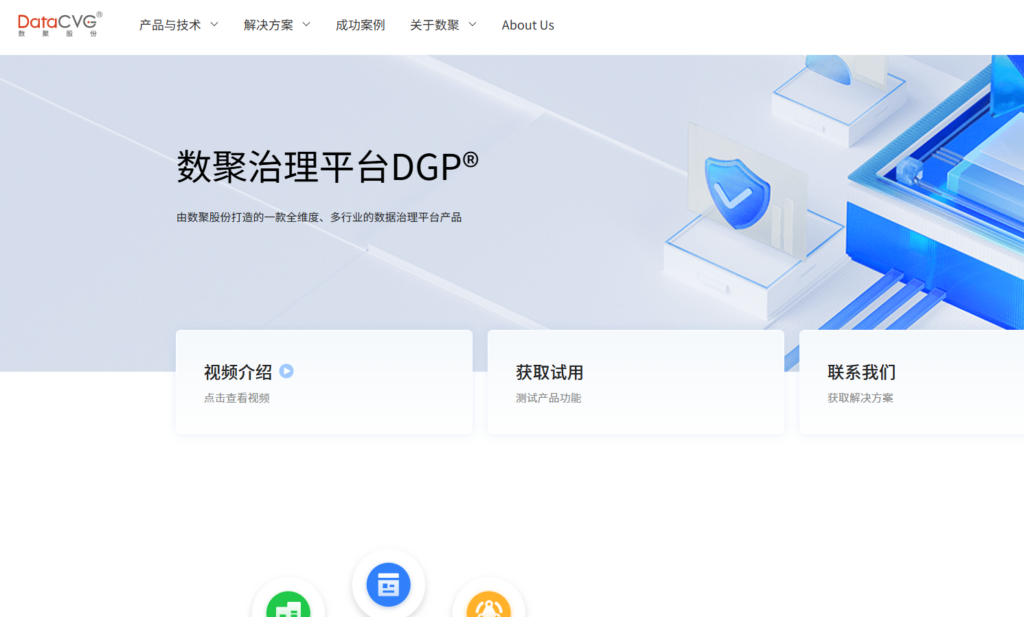The height and width of the screenshot is (617, 1024).
Task: Click 点击查看视频 link text
Action: point(240,397)
